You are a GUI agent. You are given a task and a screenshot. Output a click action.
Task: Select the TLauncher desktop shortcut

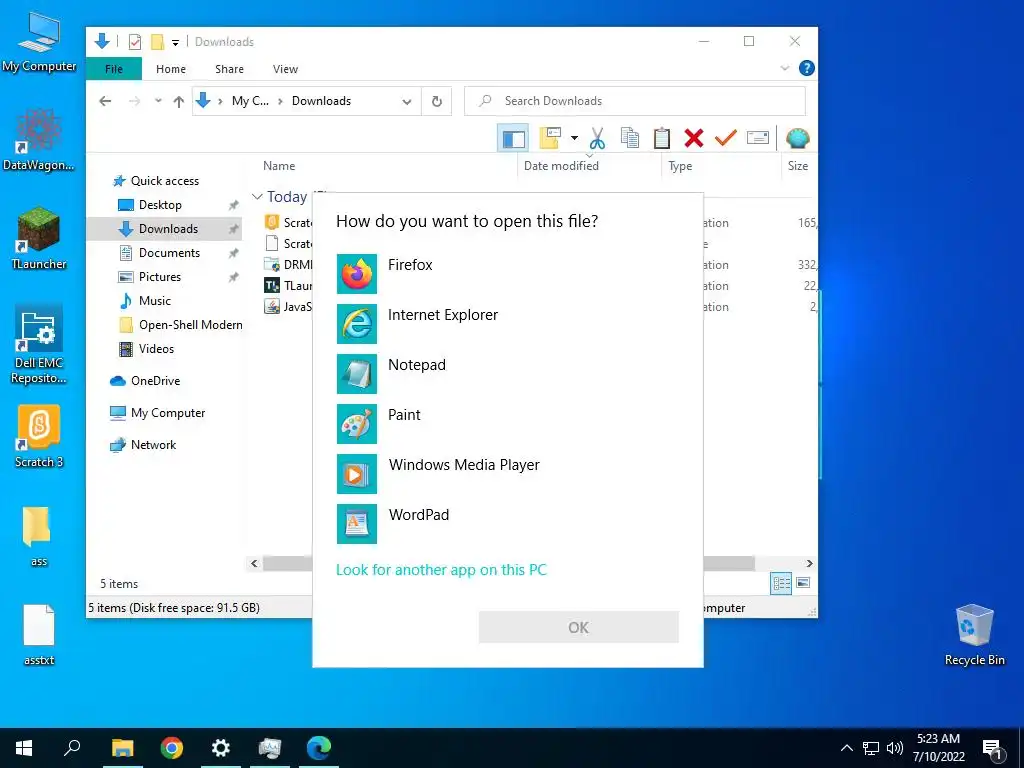pos(39,238)
